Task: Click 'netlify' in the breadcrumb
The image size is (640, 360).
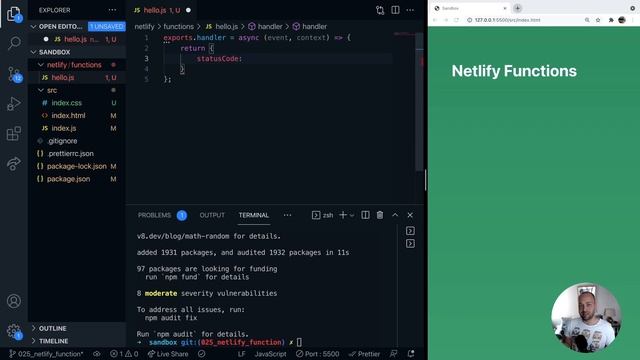Action: pos(144,27)
